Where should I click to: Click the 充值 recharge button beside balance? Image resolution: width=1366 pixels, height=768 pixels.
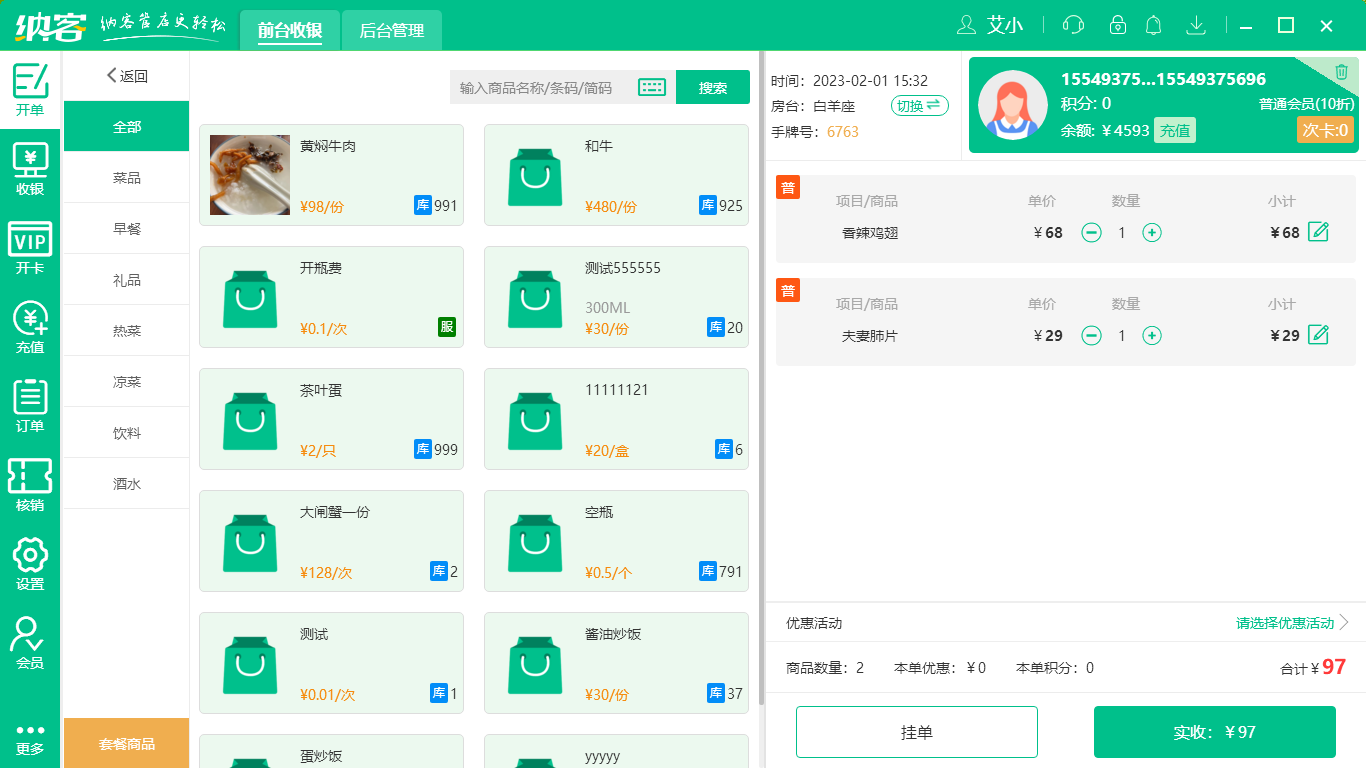tap(1174, 130)
